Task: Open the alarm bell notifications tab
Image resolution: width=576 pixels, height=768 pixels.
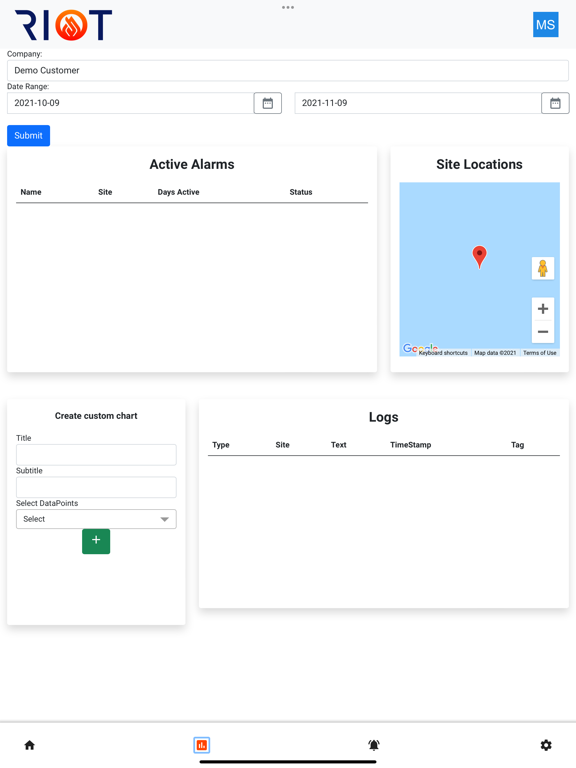Action: point(374,745)
